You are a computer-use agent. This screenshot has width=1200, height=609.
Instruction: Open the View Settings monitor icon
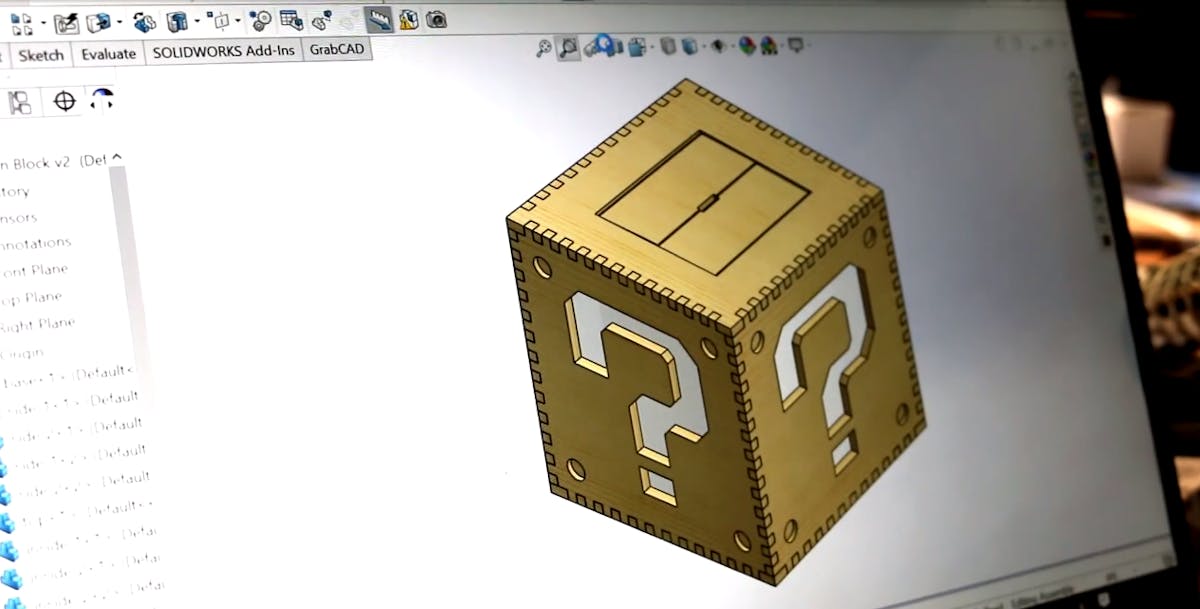coord(796,44)
